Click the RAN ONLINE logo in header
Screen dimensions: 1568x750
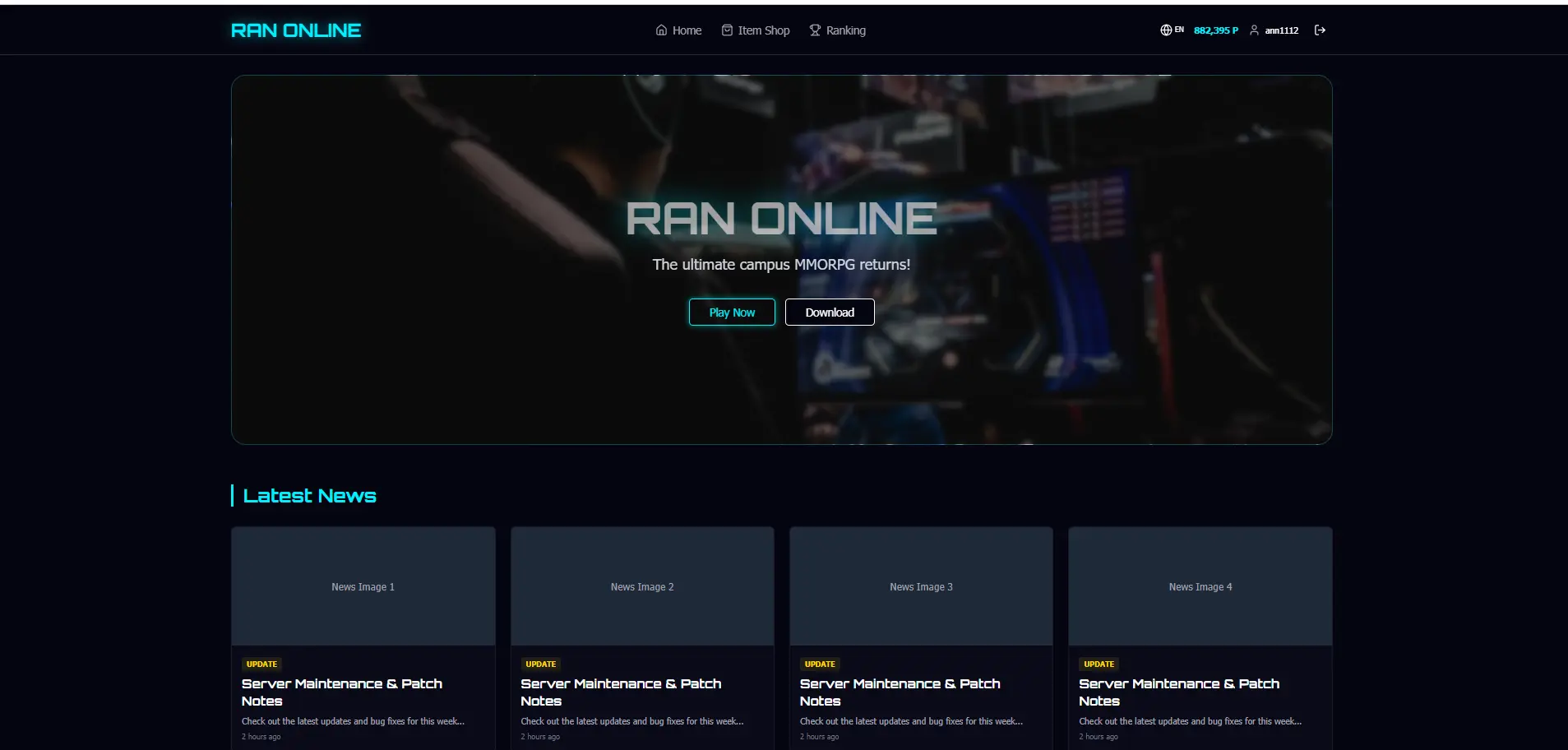(x=296, y=30)
